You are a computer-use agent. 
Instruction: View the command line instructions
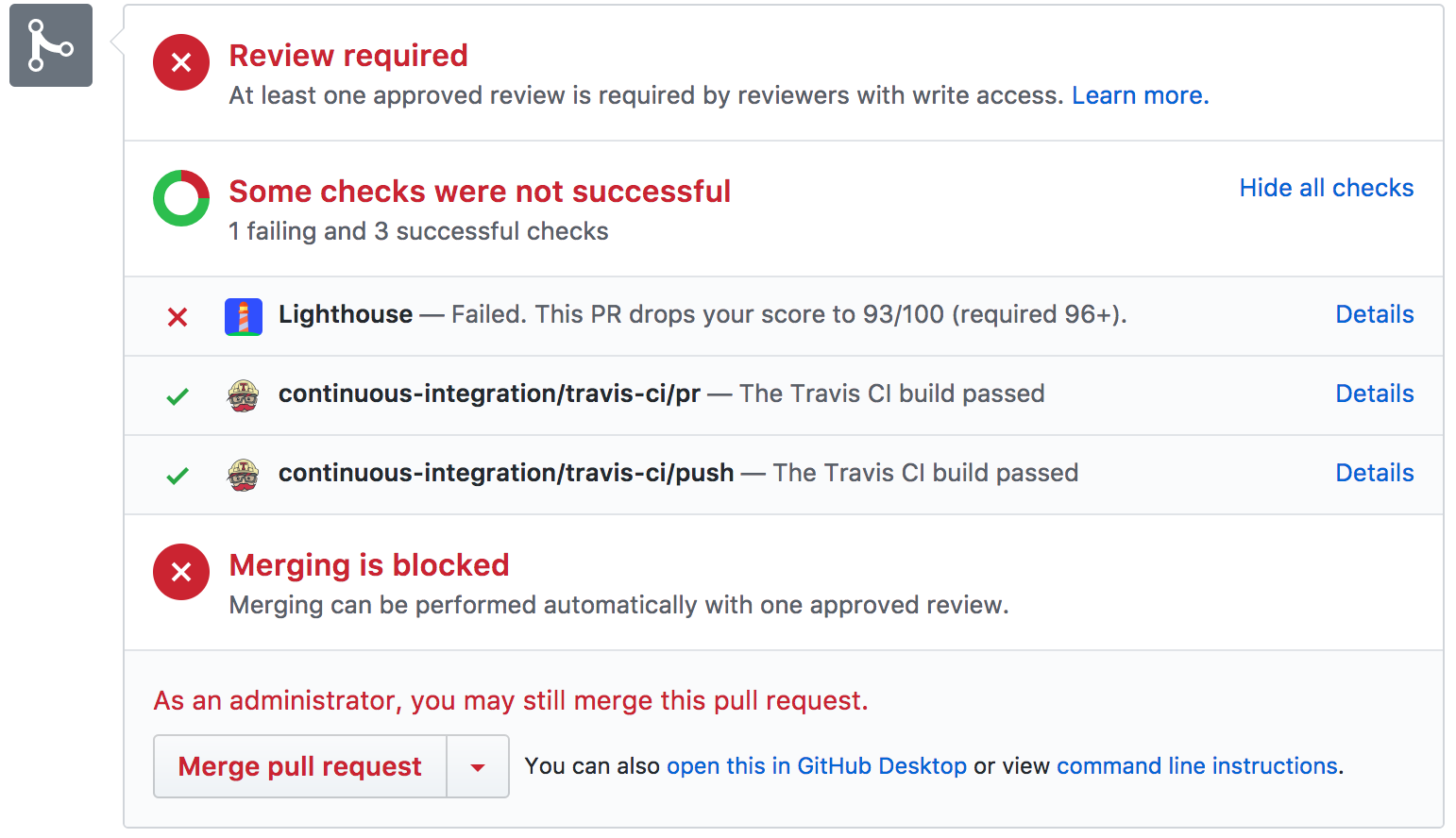click(1196, 766)
